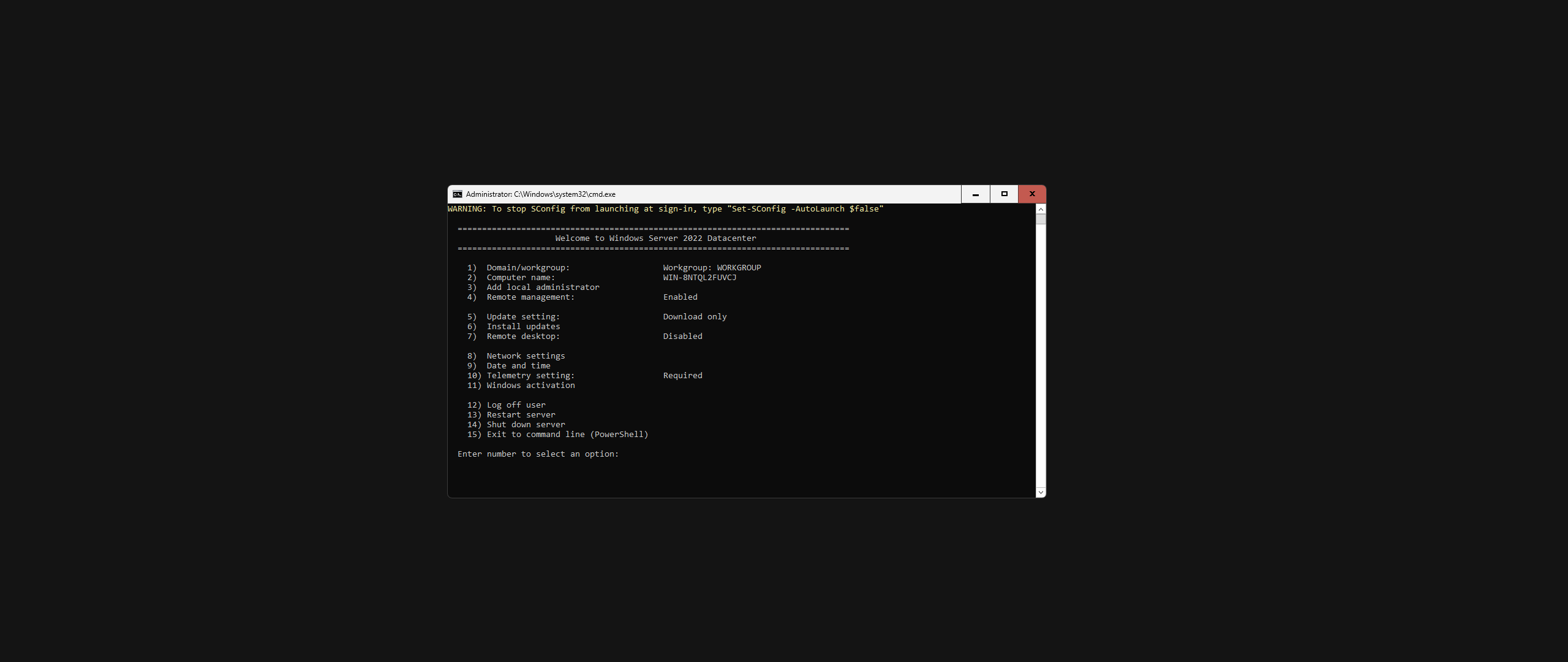Click the 'Windows activation' option line
Screen dimensions: 1568x662
click(x=530, y=386)
